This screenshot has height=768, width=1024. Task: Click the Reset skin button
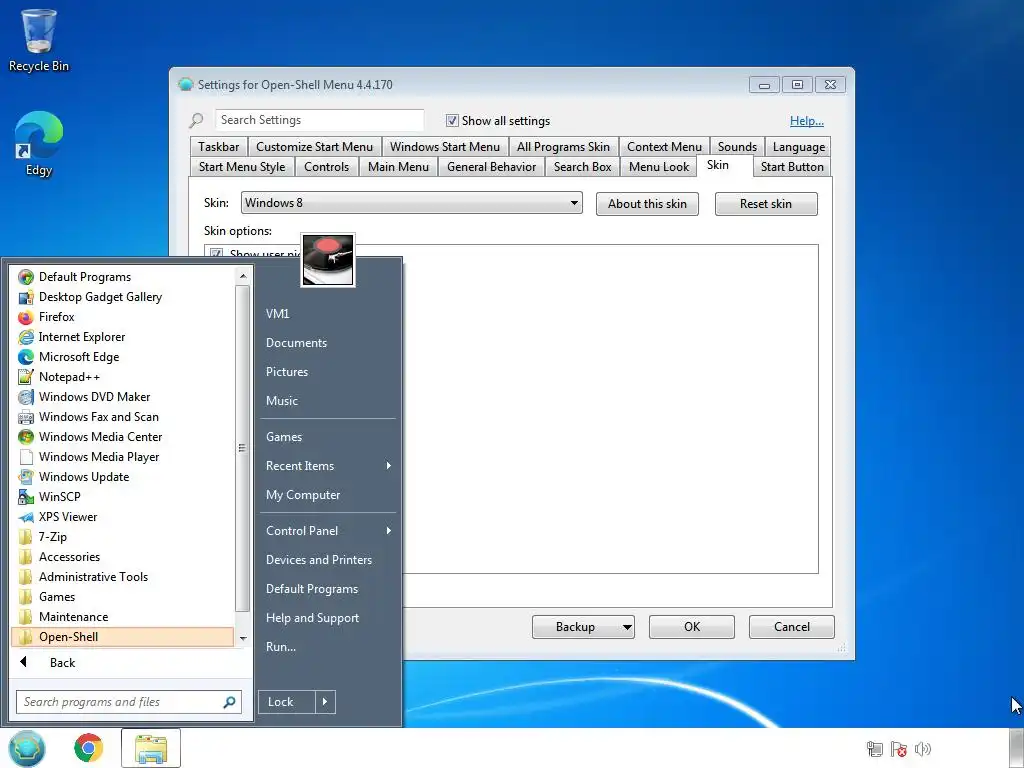pos(766,204)
